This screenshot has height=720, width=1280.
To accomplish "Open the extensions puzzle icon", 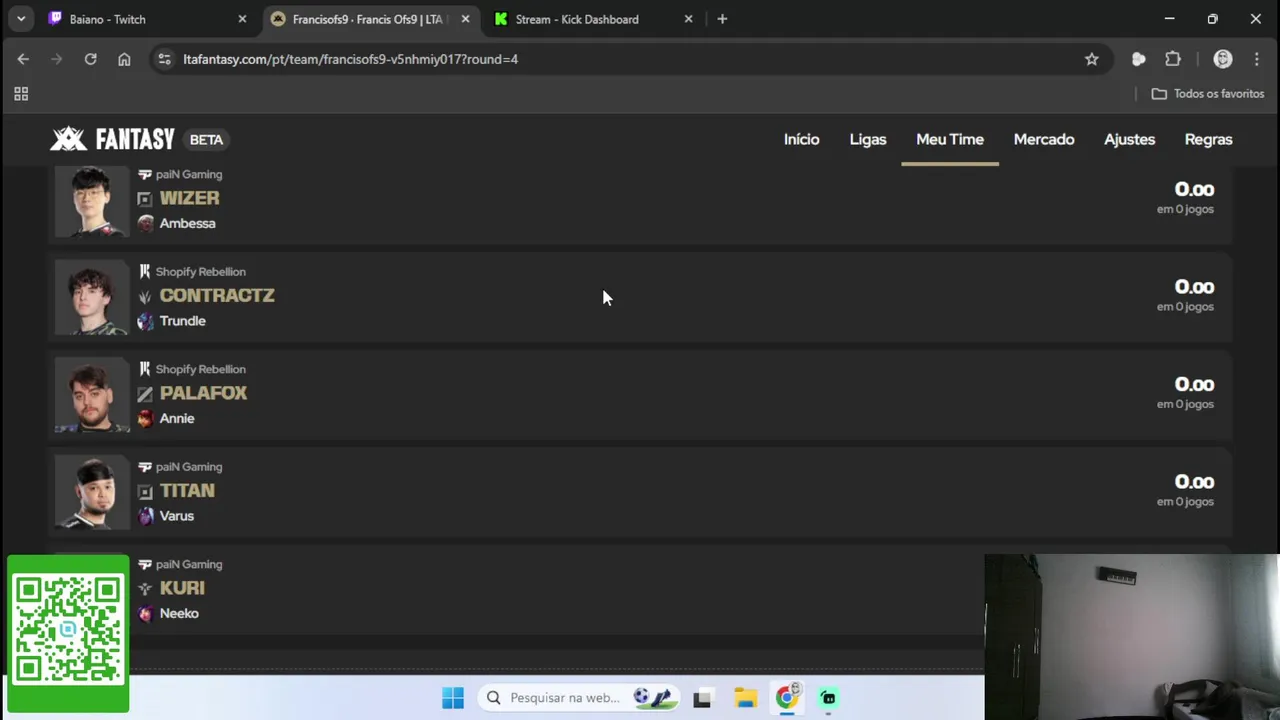I will click(x=1173, y=59).
